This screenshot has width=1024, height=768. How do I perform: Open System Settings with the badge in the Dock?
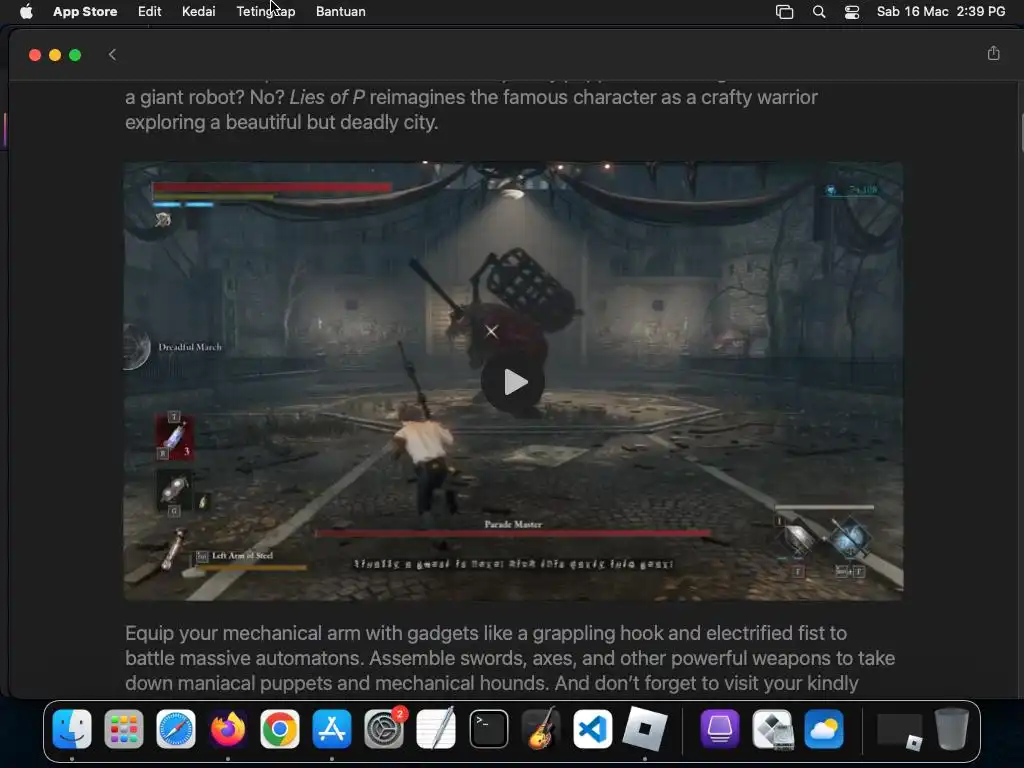tap(384, 729)
